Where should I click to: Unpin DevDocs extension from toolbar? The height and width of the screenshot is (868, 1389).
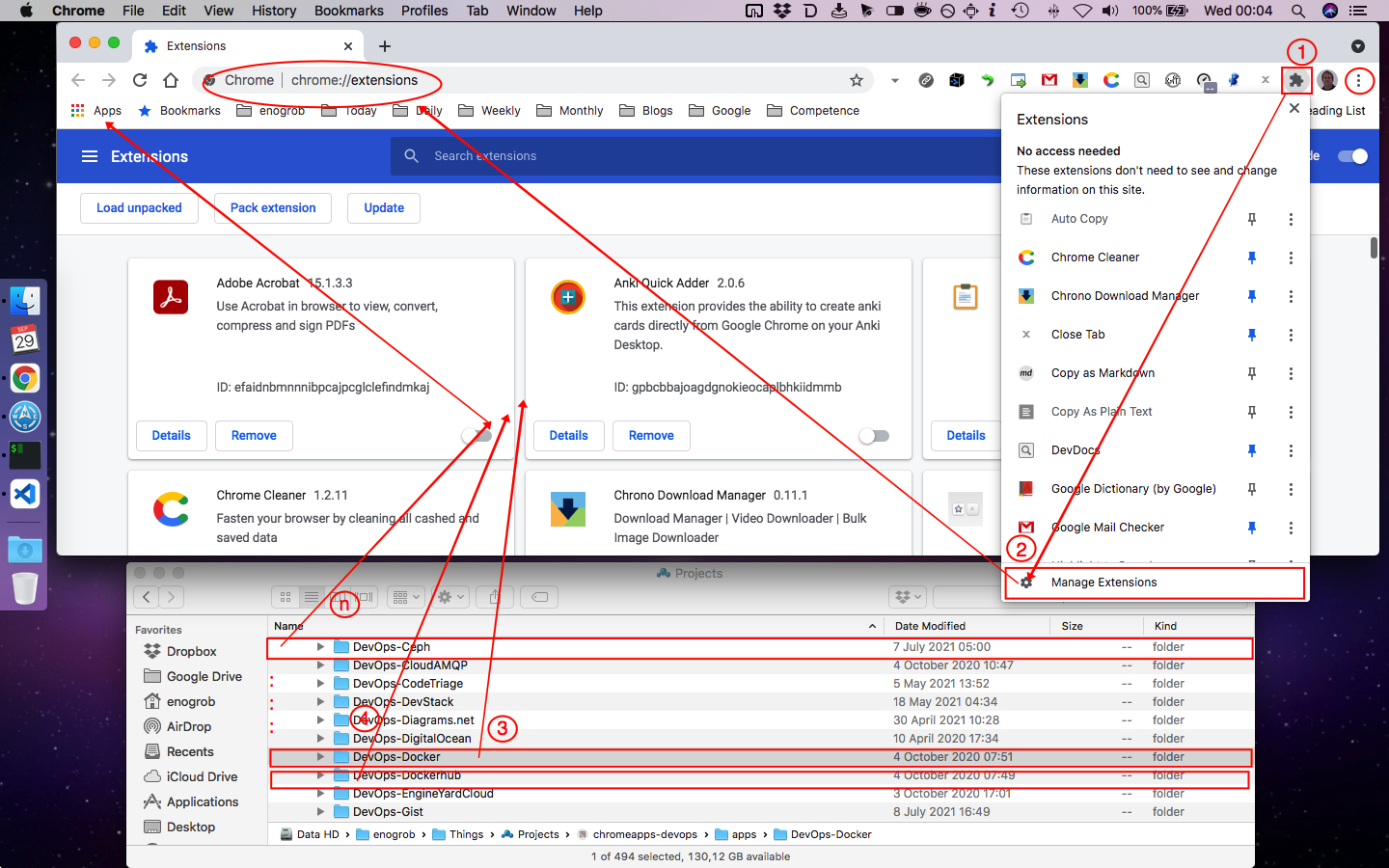click(1251, 450)
